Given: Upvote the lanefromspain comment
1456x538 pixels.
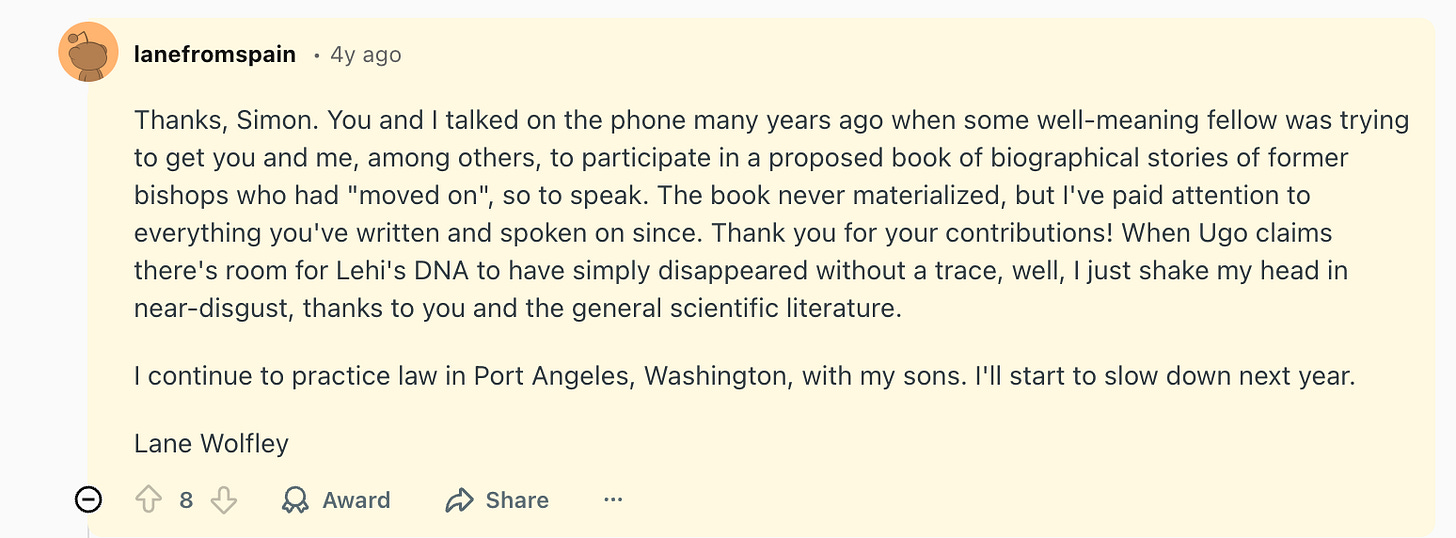Looking at the screenshot, I should point(149,500).
